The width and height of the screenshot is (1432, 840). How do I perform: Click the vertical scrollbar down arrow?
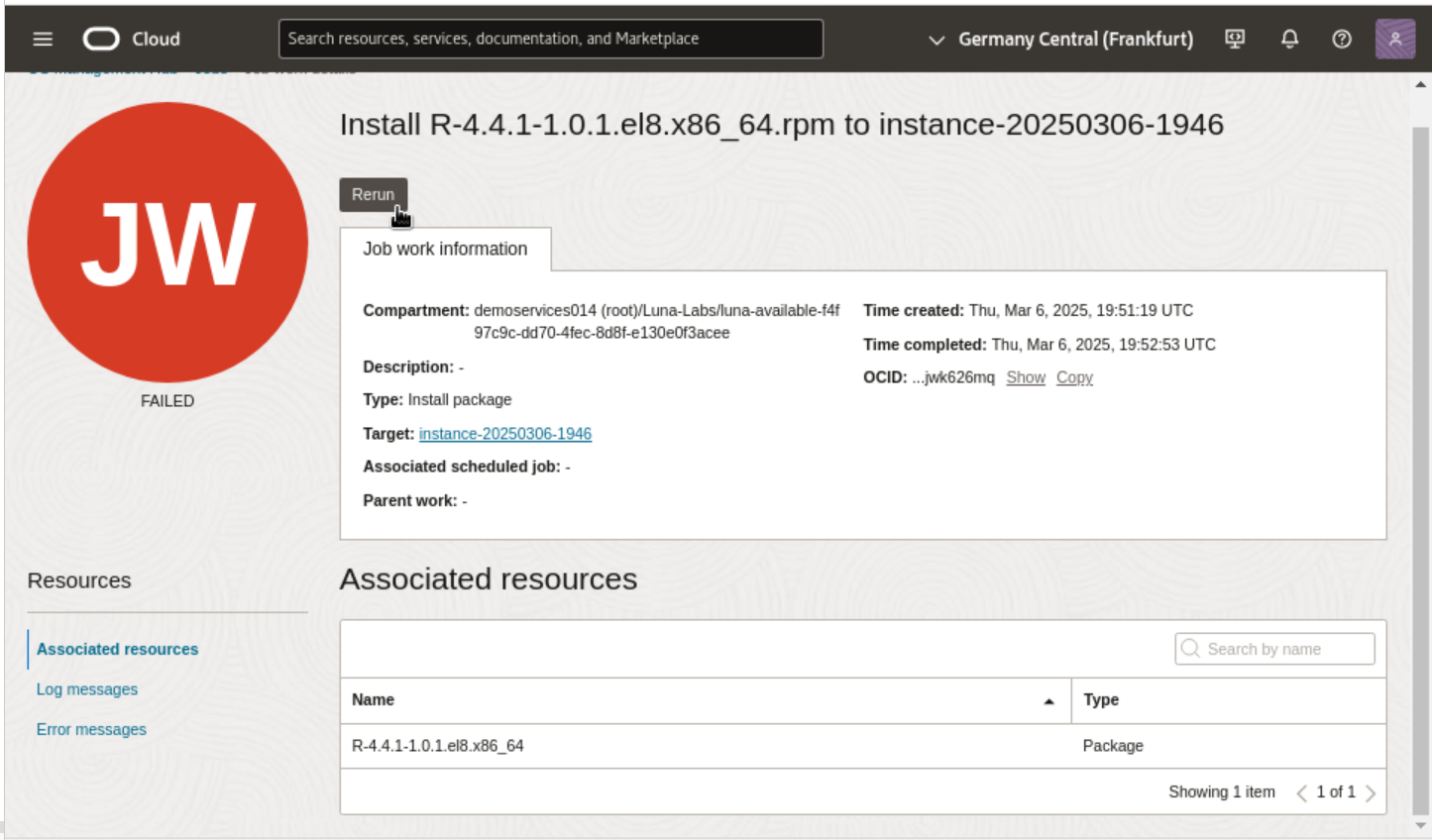point(1421,825)
